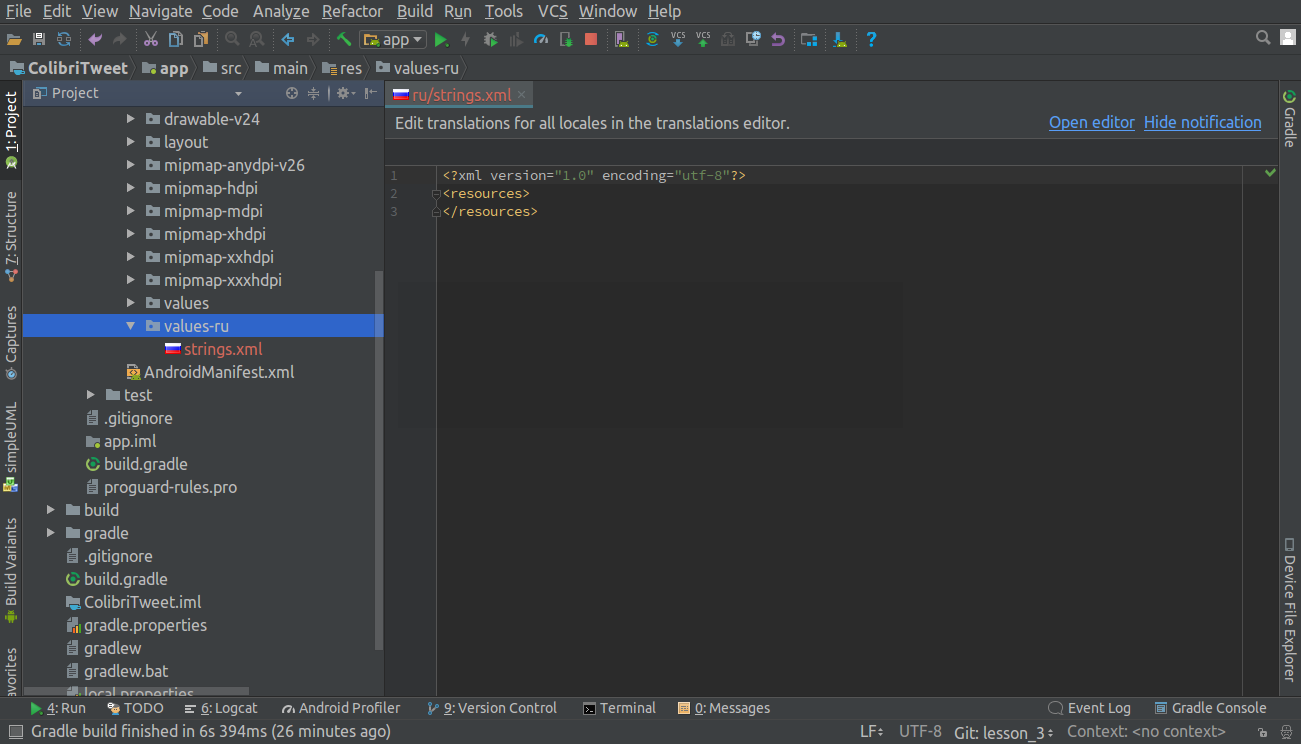Open the app run configuration dropdown
Screen dimensions: 1301x744
click(393, 40)
